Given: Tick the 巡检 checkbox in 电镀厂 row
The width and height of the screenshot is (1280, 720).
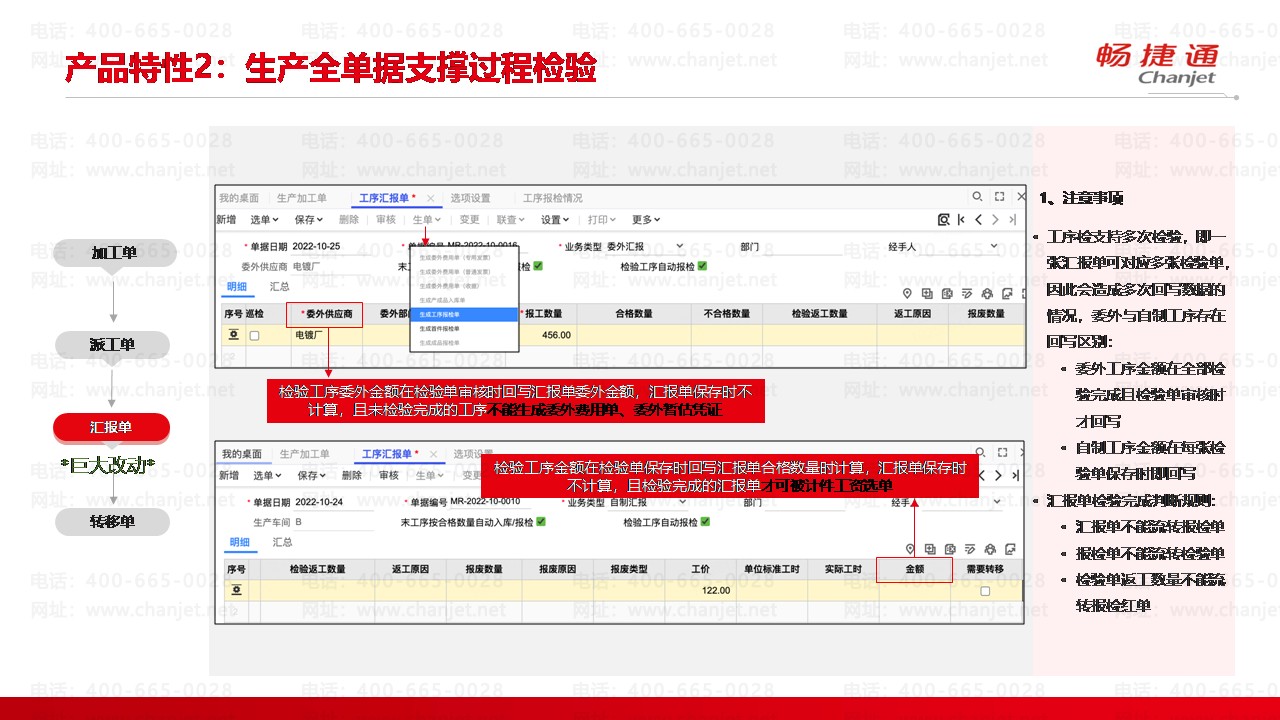Looking at the screenshot, I should [254, 335].
